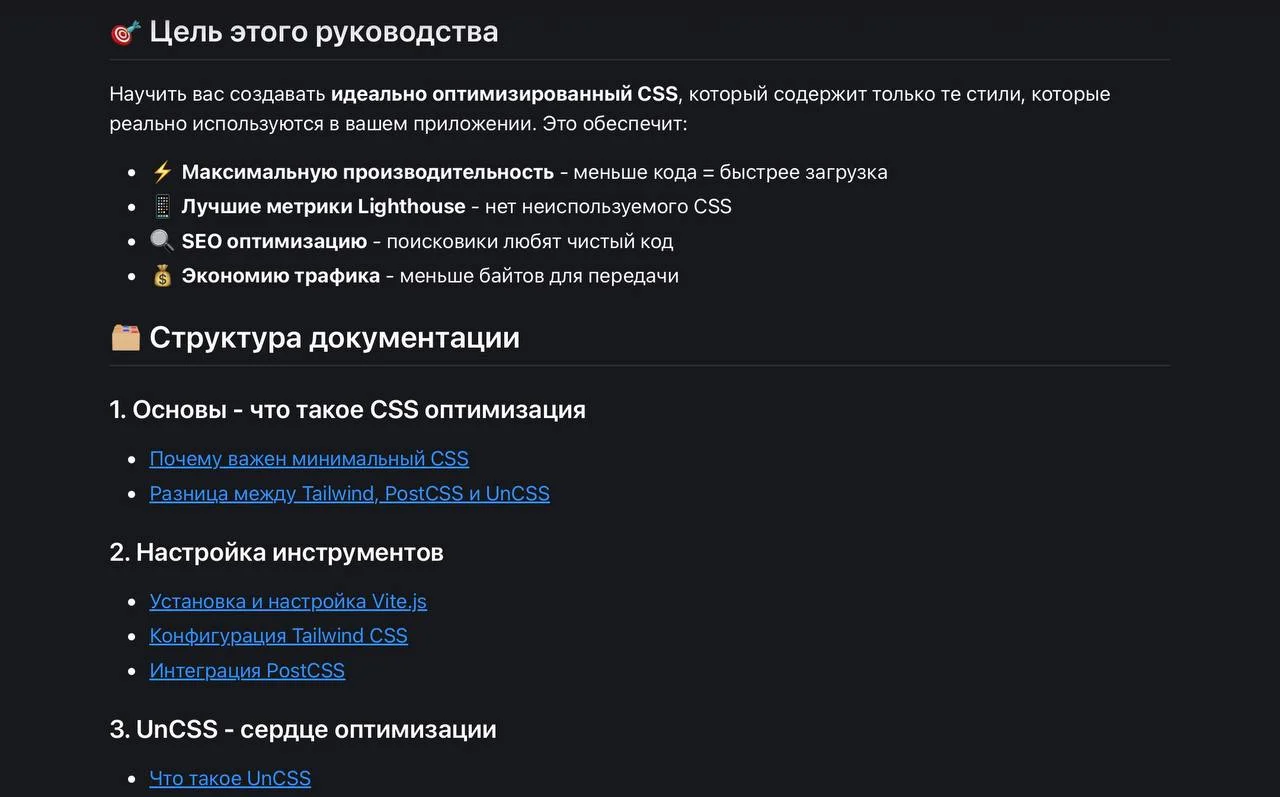Click the magnifying glass emoji near SEO
Viewport: 1280px width, 797px height.
point(162,241)
